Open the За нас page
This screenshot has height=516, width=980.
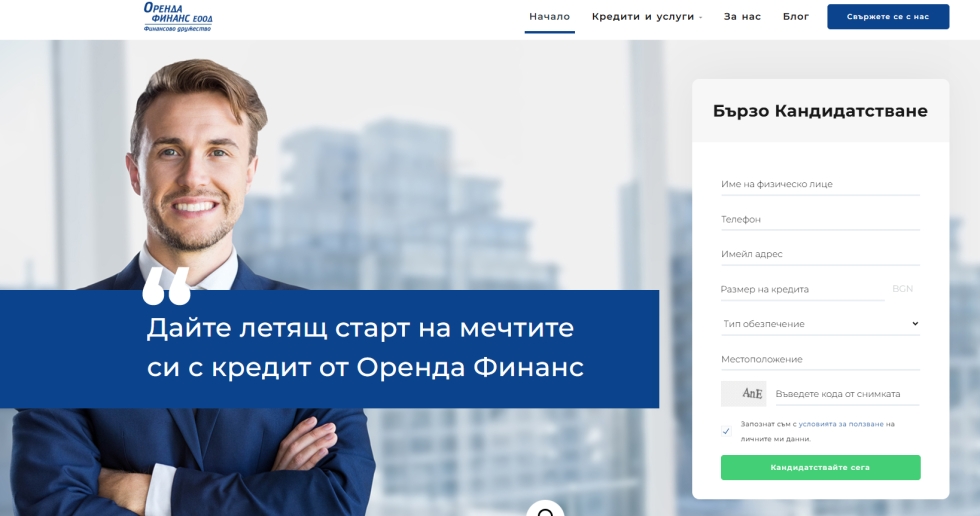(742, 17)
